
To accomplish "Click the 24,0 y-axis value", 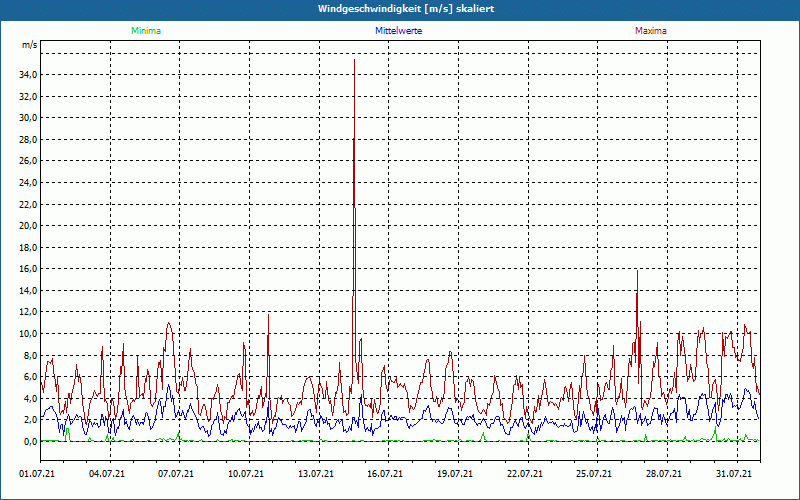I will (x=28, y=183).
